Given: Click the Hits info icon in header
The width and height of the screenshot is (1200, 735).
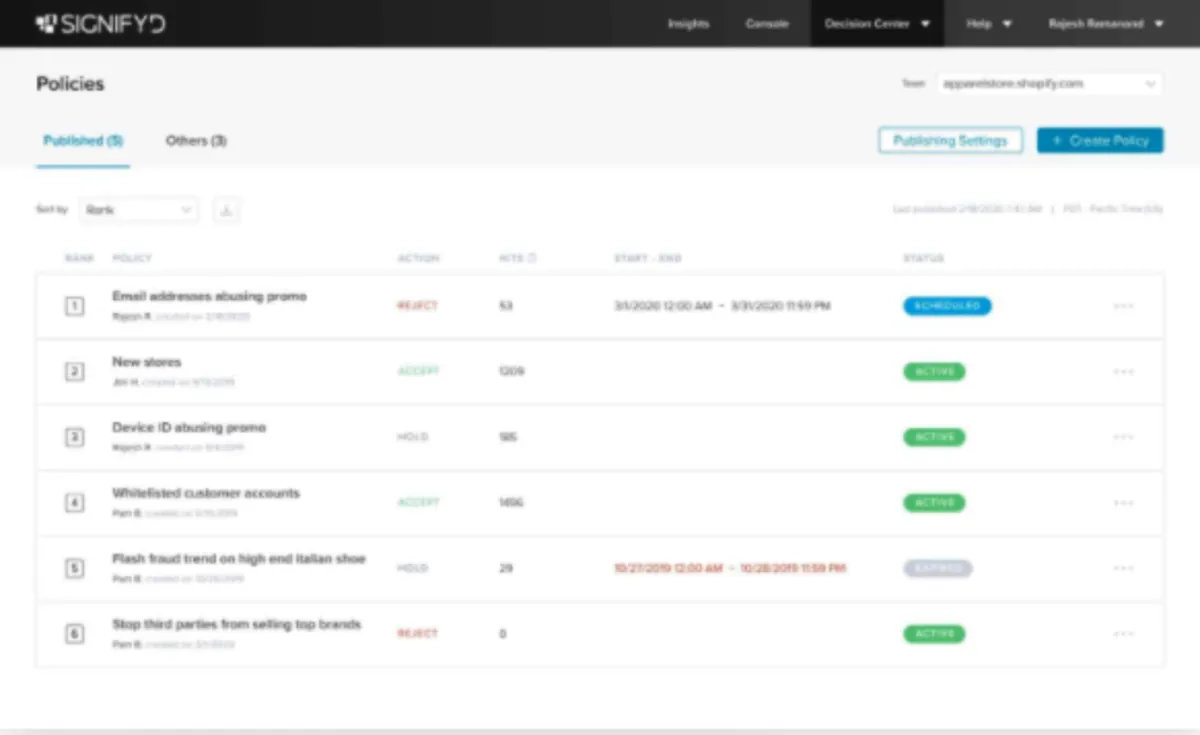Looking at the screenshot, I should click(x=532, y=258).
